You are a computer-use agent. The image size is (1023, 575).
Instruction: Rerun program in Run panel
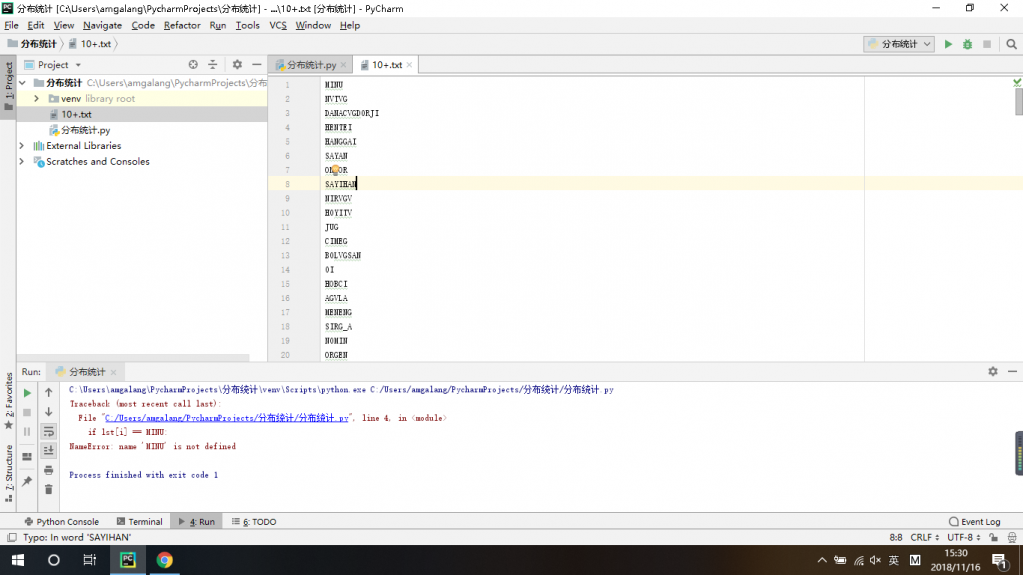coord(27,393)
